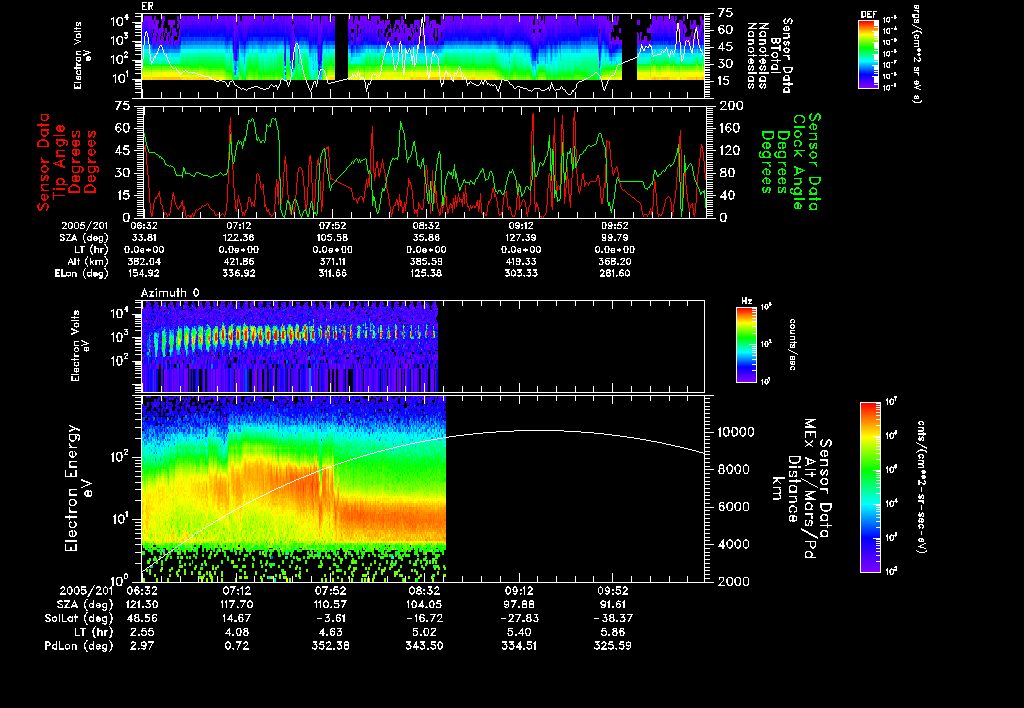This screenshot has height=708, width=1024.
Task: Select PdLon value 325.59
Action: (613, 646)
